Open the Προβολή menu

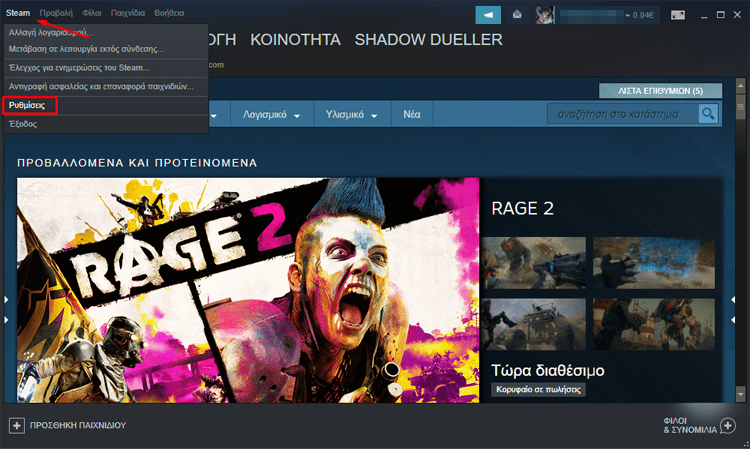pos(56,13)
